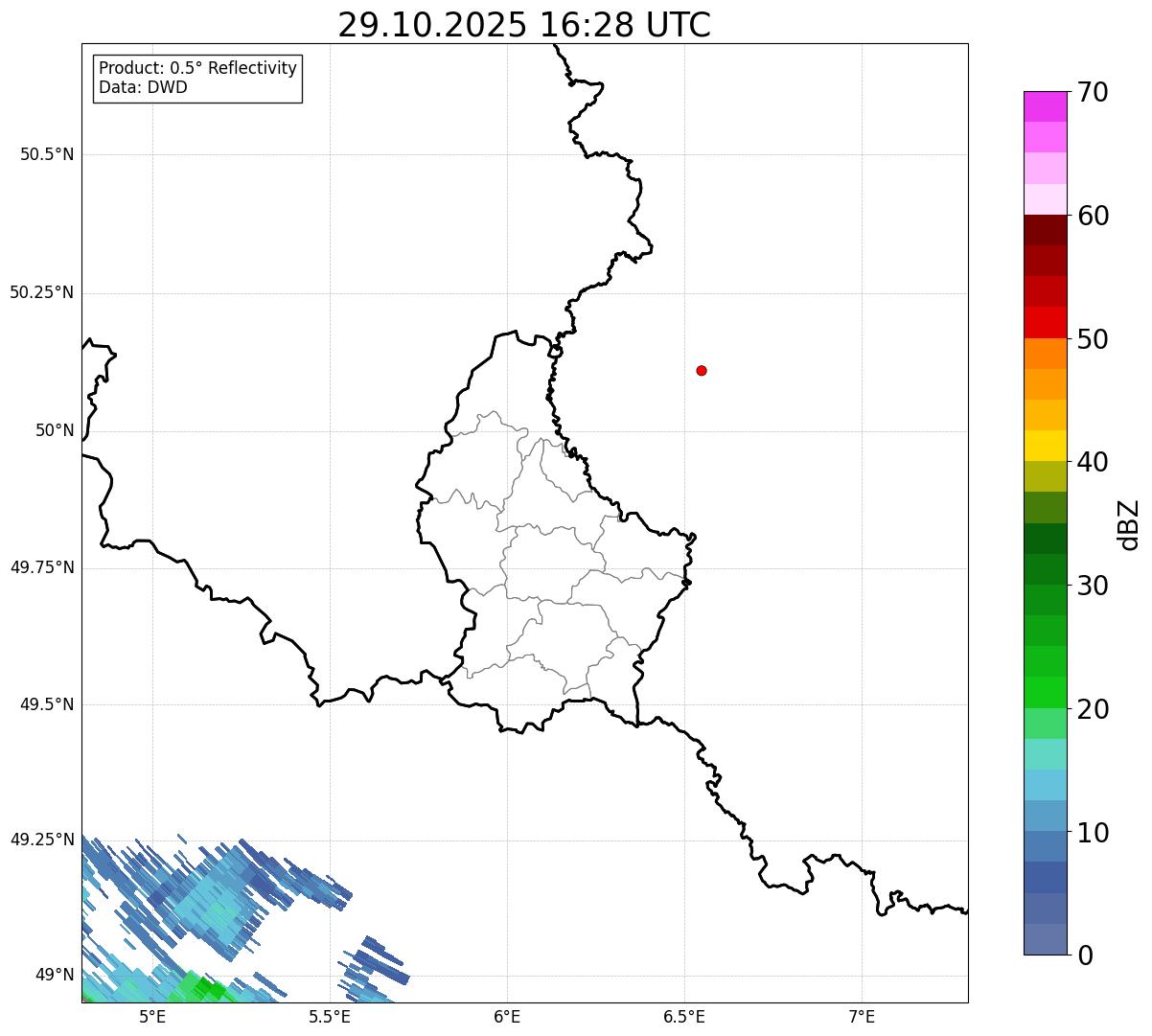Click the bright red colorbar segment above 50
This screenshot has width=1152, height=1036.
1045,323
